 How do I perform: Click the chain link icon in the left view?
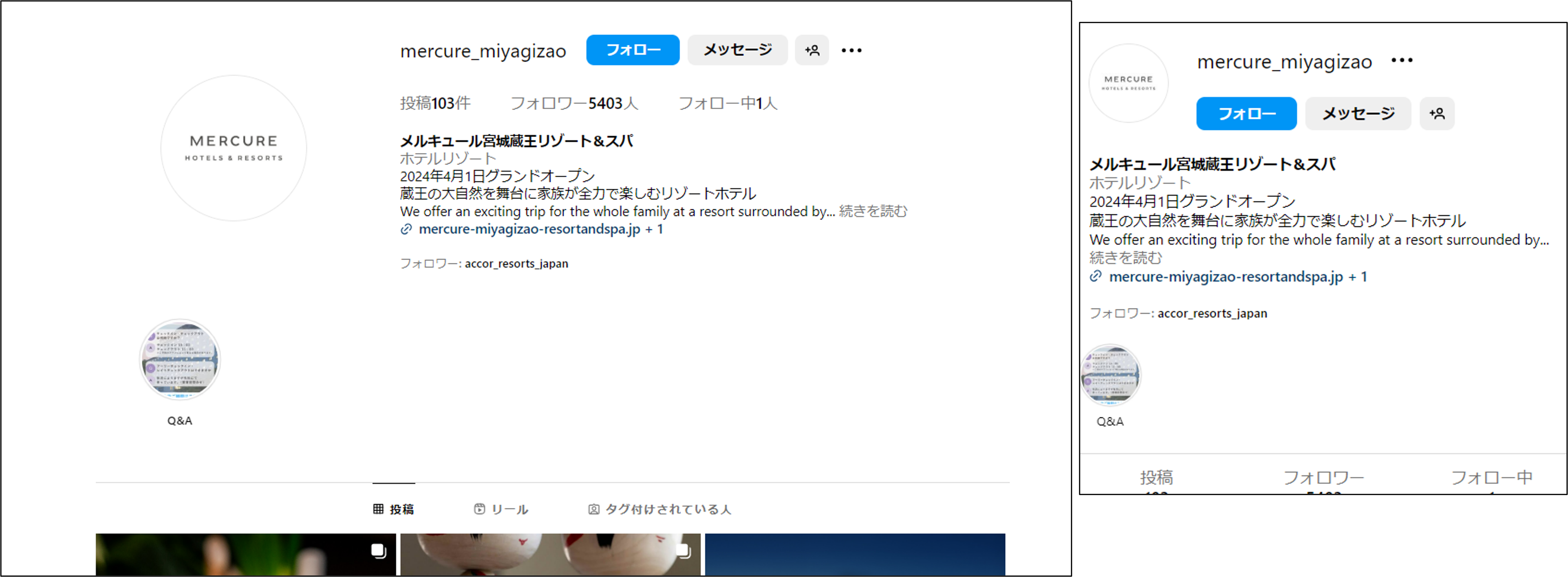(x=406, y=230)
